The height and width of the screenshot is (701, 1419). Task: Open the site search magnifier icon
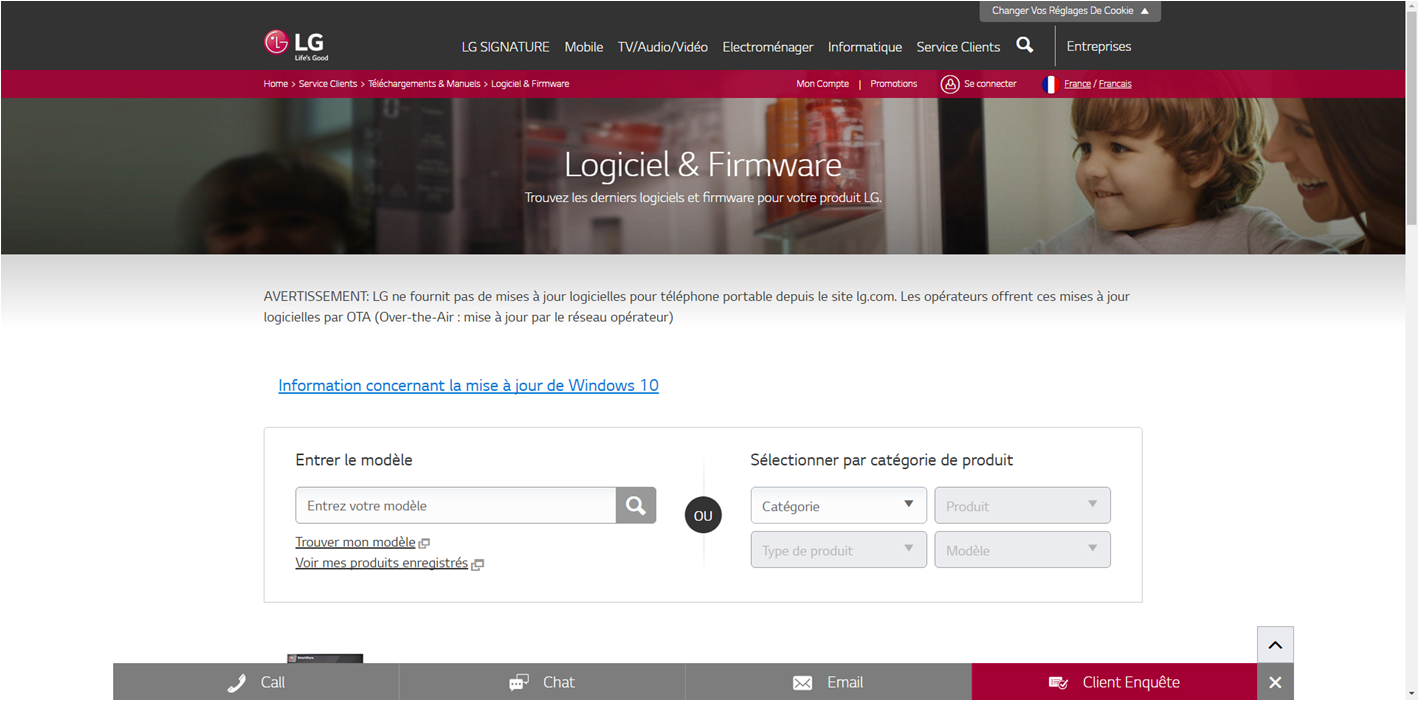pyautogui.click(x=1024, y=45)
